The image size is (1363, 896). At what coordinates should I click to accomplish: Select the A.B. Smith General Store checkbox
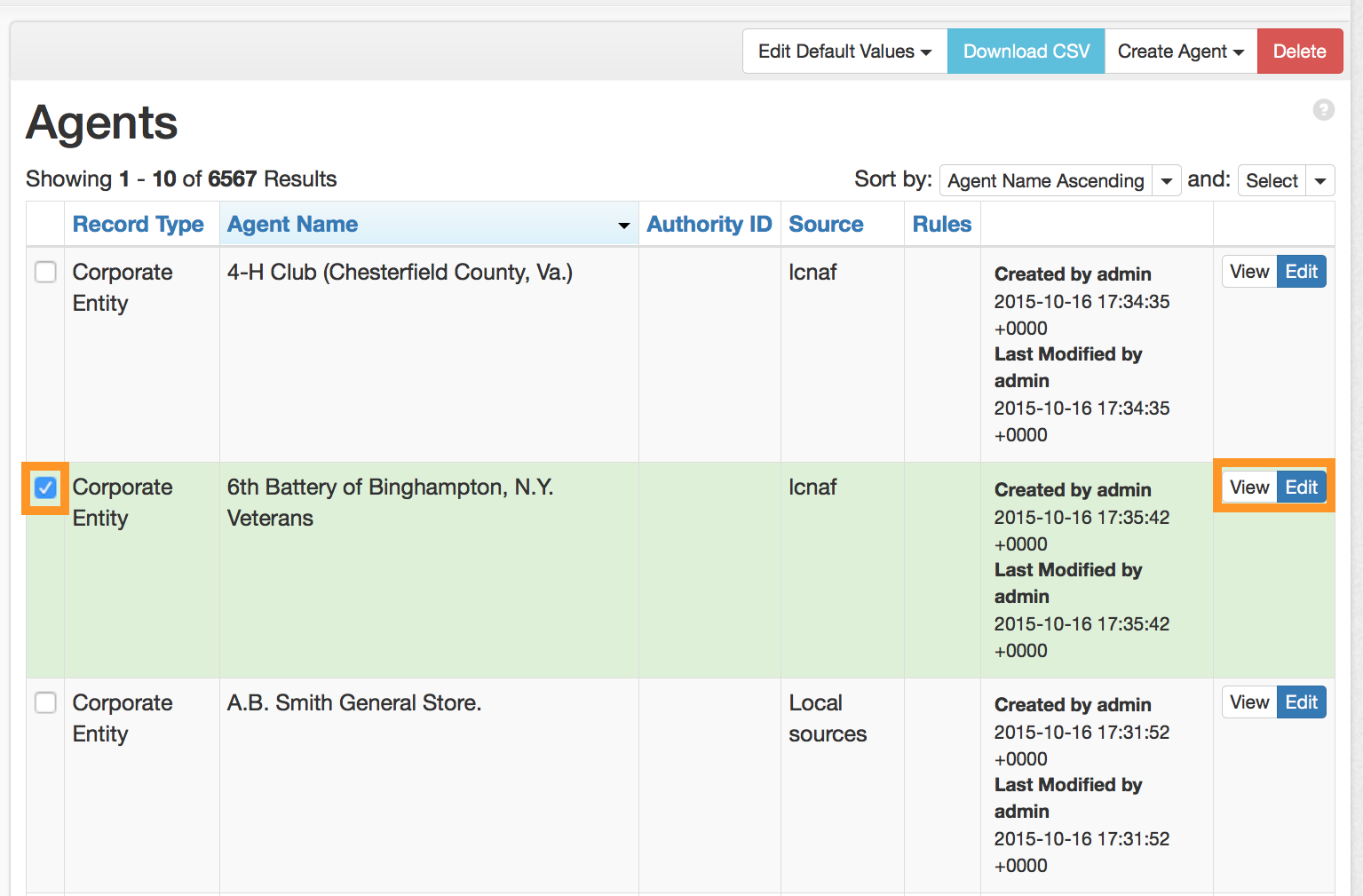pos(45,702)
